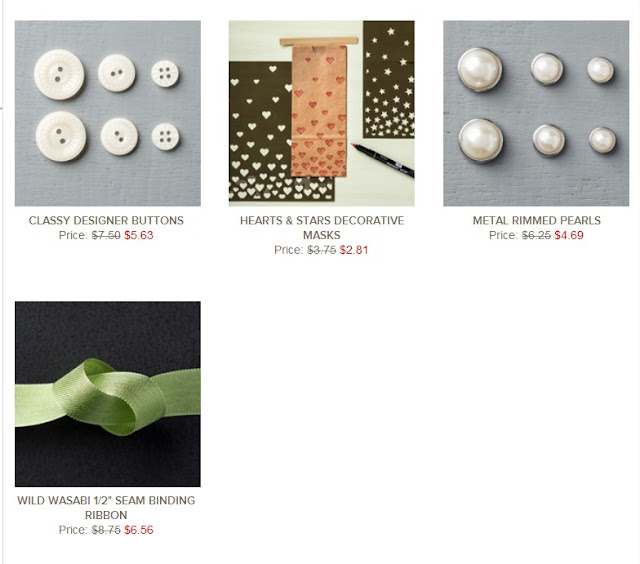The height and width of the screenshot is (564, 640).
Task: Click the crossed-out $6.25 original price
Action: point(536,235)
